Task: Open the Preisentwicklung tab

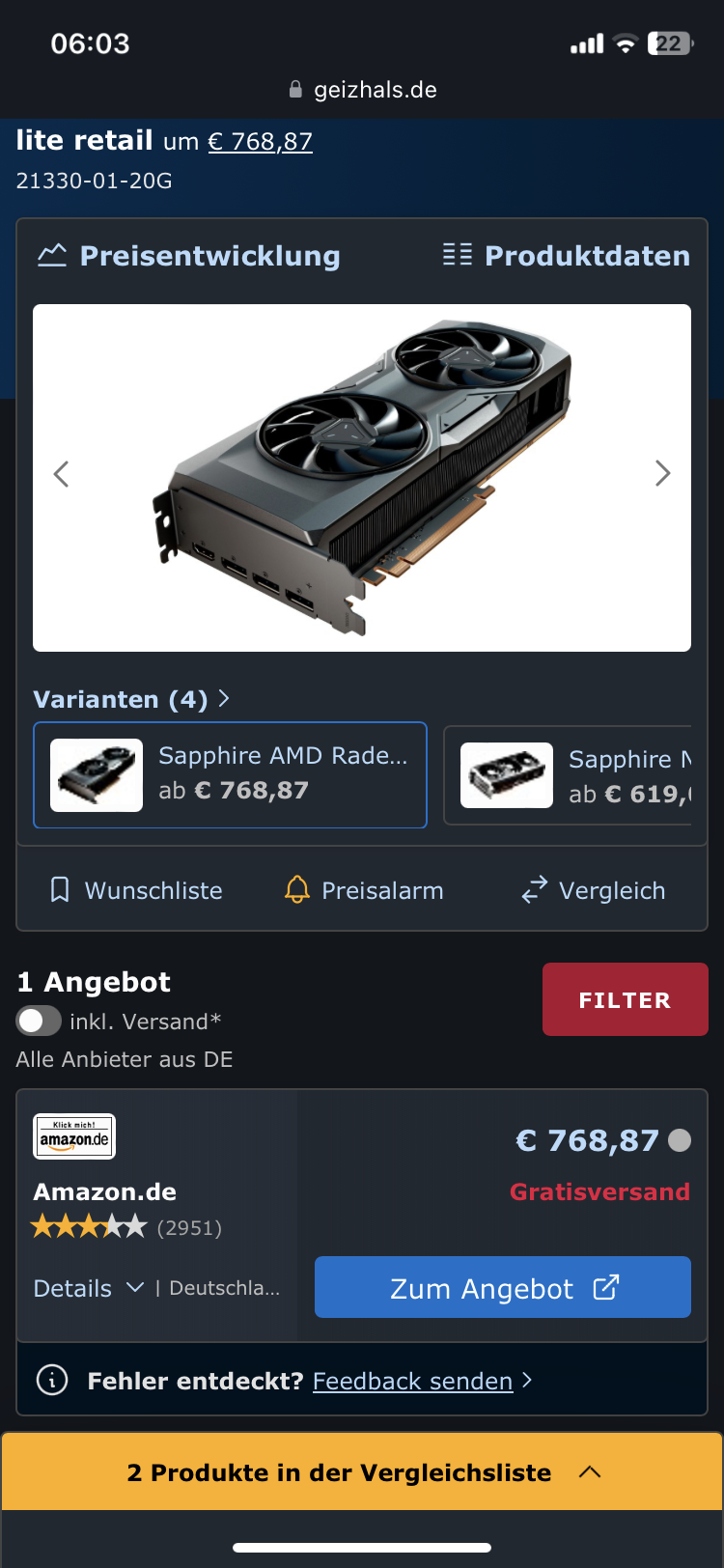Action: 188,255
